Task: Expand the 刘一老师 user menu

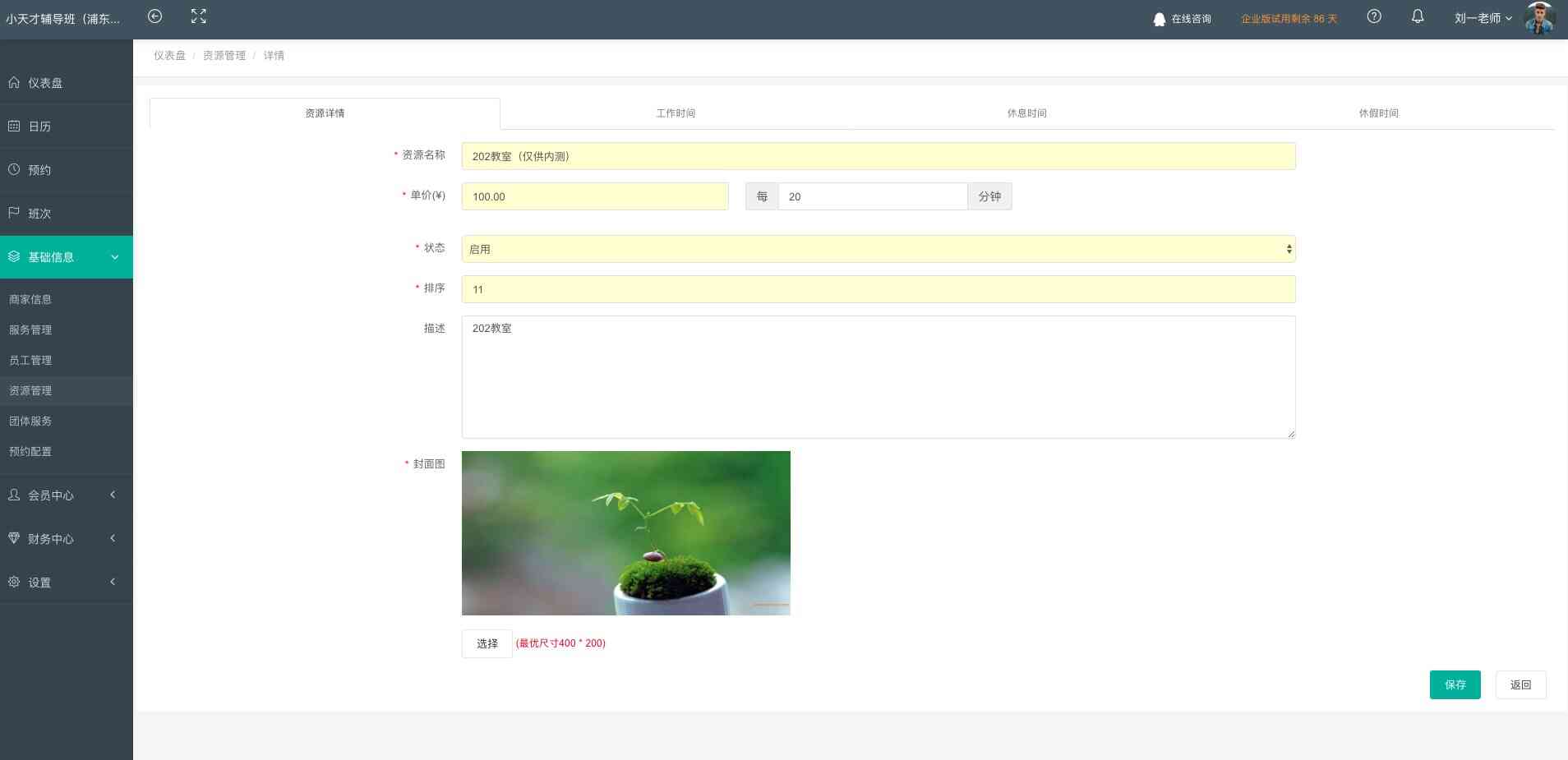Action: (x=1483, y=18)
